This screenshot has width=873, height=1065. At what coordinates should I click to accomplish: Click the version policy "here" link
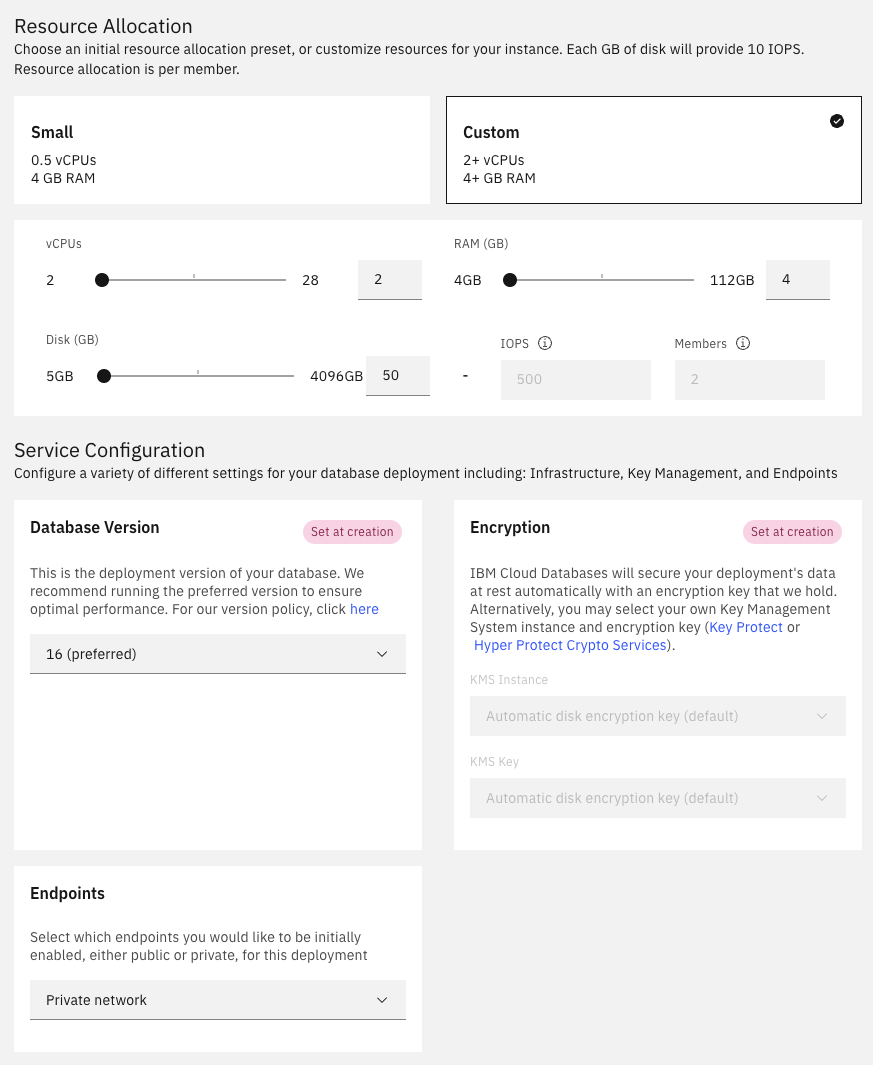coord(364,608)
